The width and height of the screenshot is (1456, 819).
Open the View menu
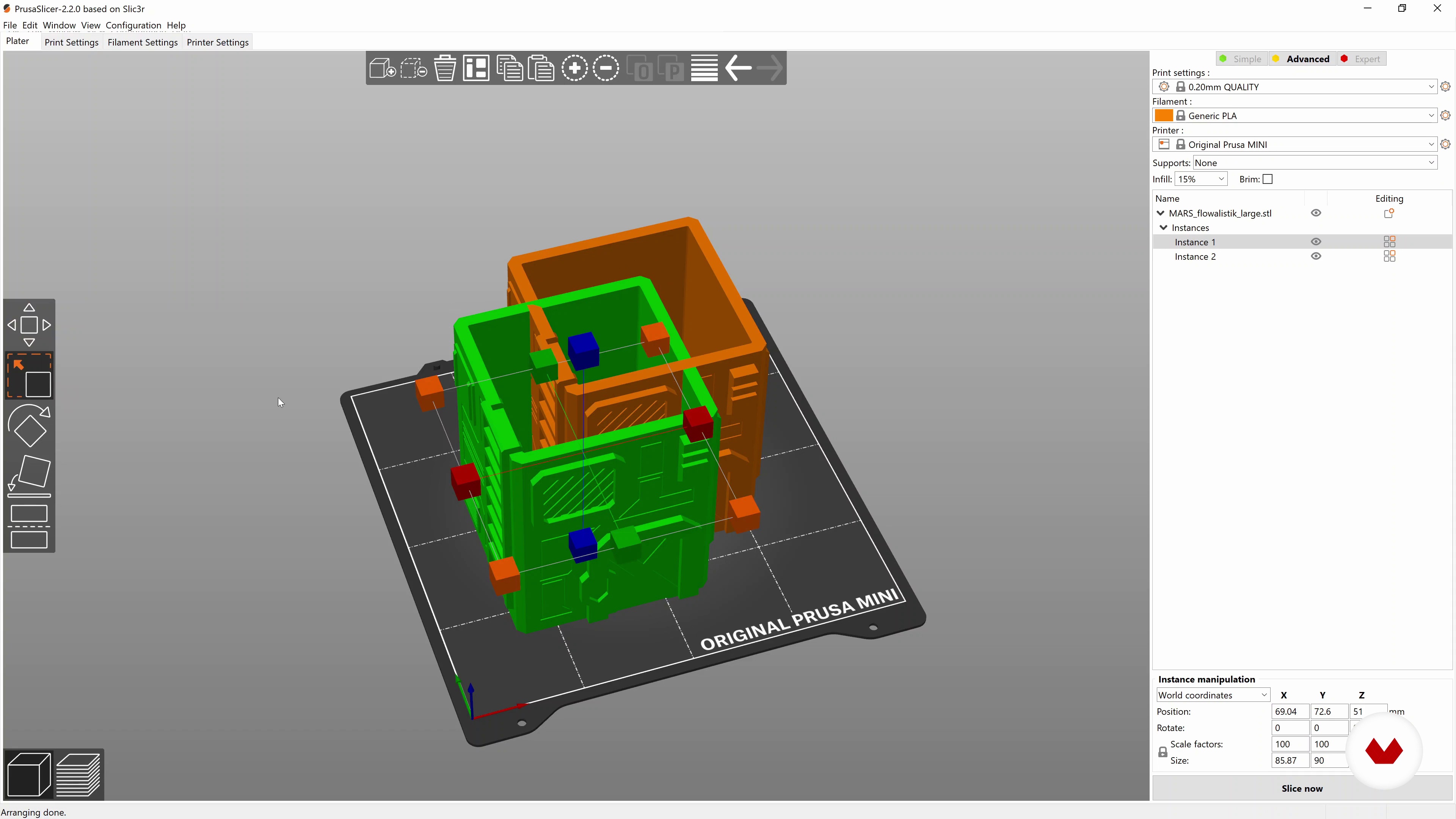91,25
